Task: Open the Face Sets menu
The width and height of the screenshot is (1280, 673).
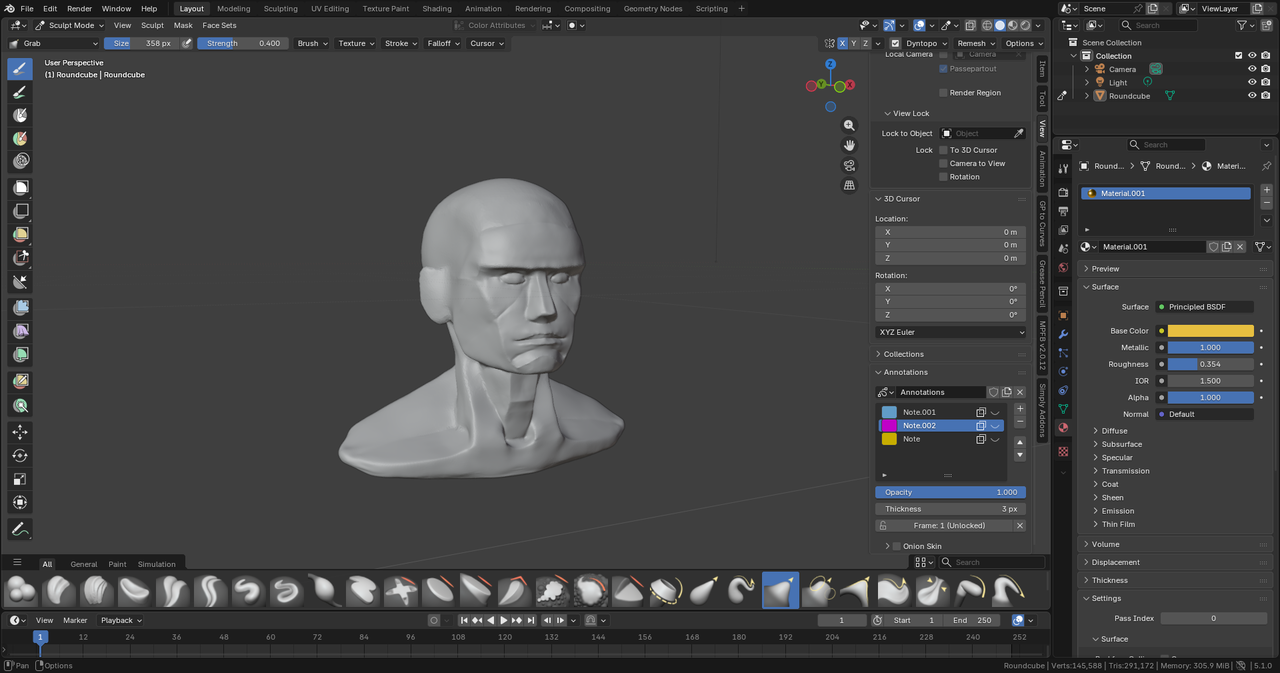Action: [219, 25]
